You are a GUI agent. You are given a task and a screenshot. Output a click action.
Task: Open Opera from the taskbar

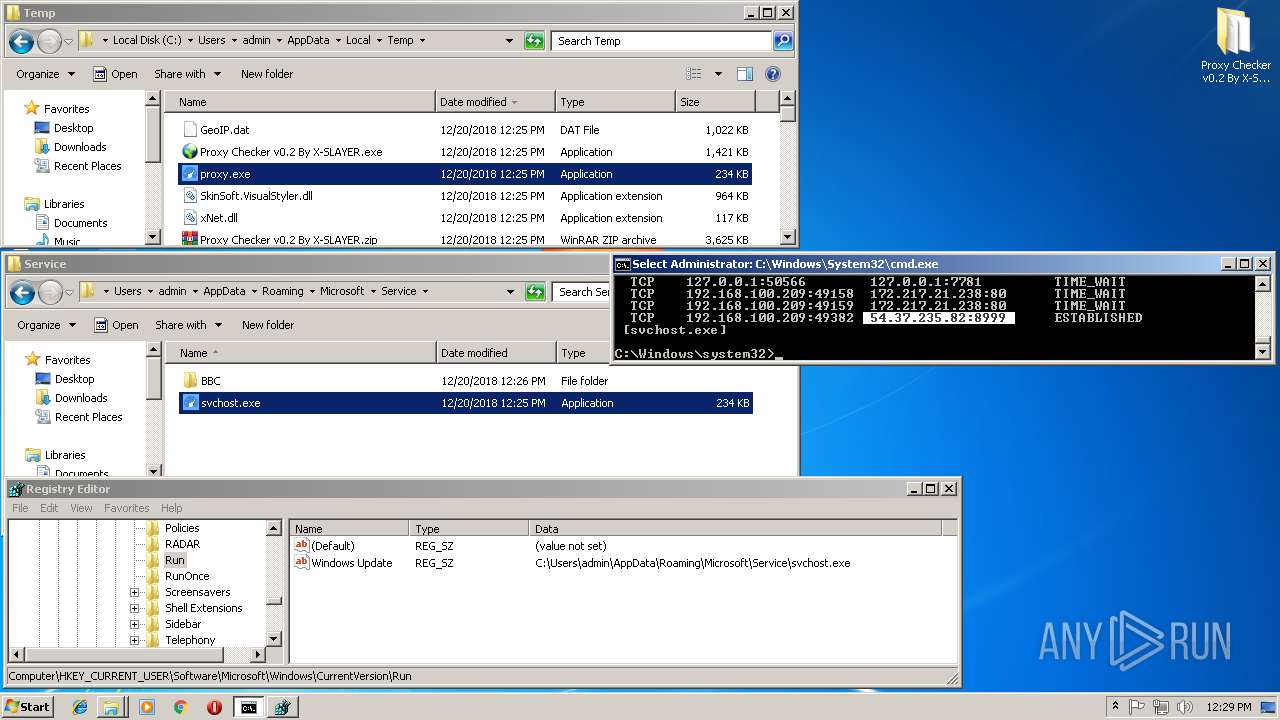pyautogui.click(x=214, y=707)
